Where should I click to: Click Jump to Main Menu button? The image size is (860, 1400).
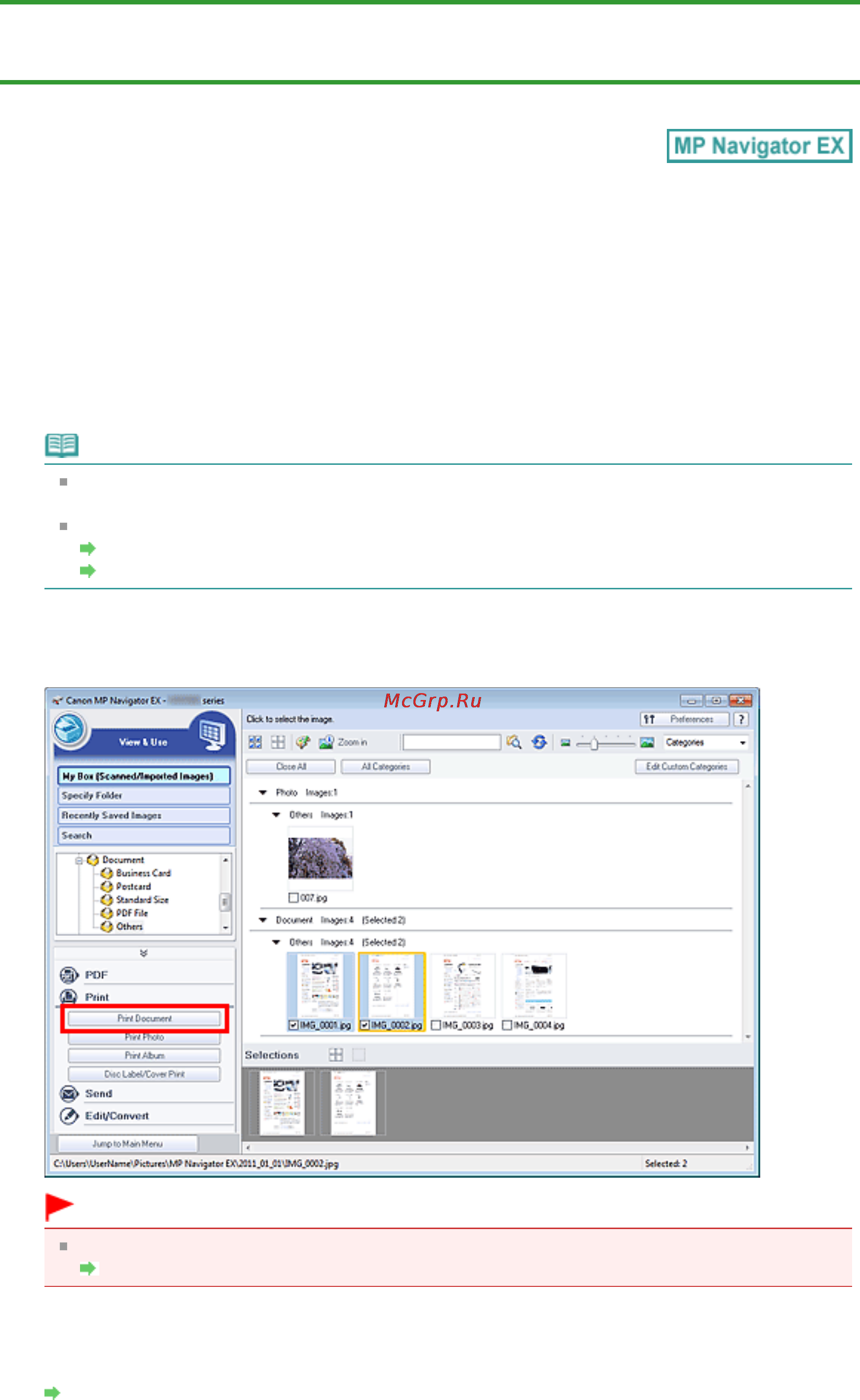pyautogui.click(x=127, y=1144)
